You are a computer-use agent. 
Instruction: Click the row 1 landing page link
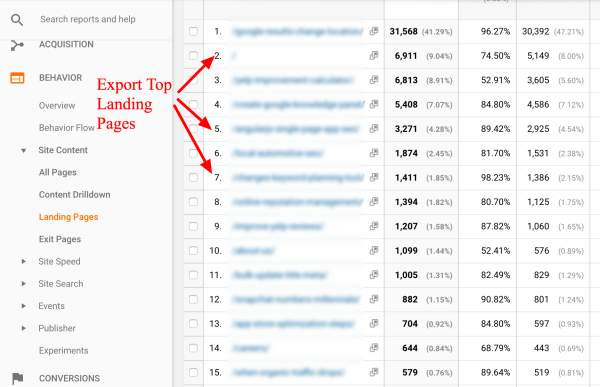point(298,31)
